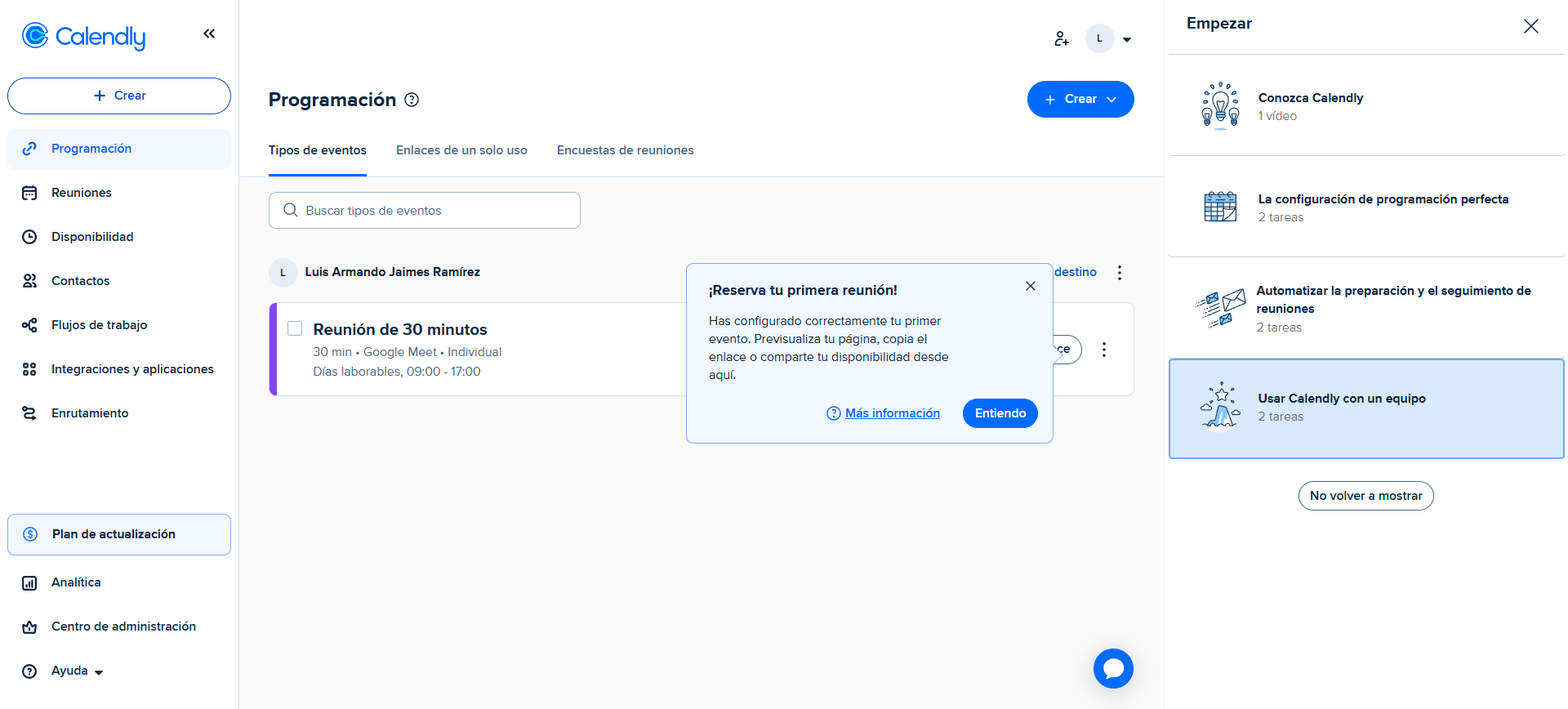1568x709 pixels.
Task: Click the search magnifier icon
Action: pos(290,210)
